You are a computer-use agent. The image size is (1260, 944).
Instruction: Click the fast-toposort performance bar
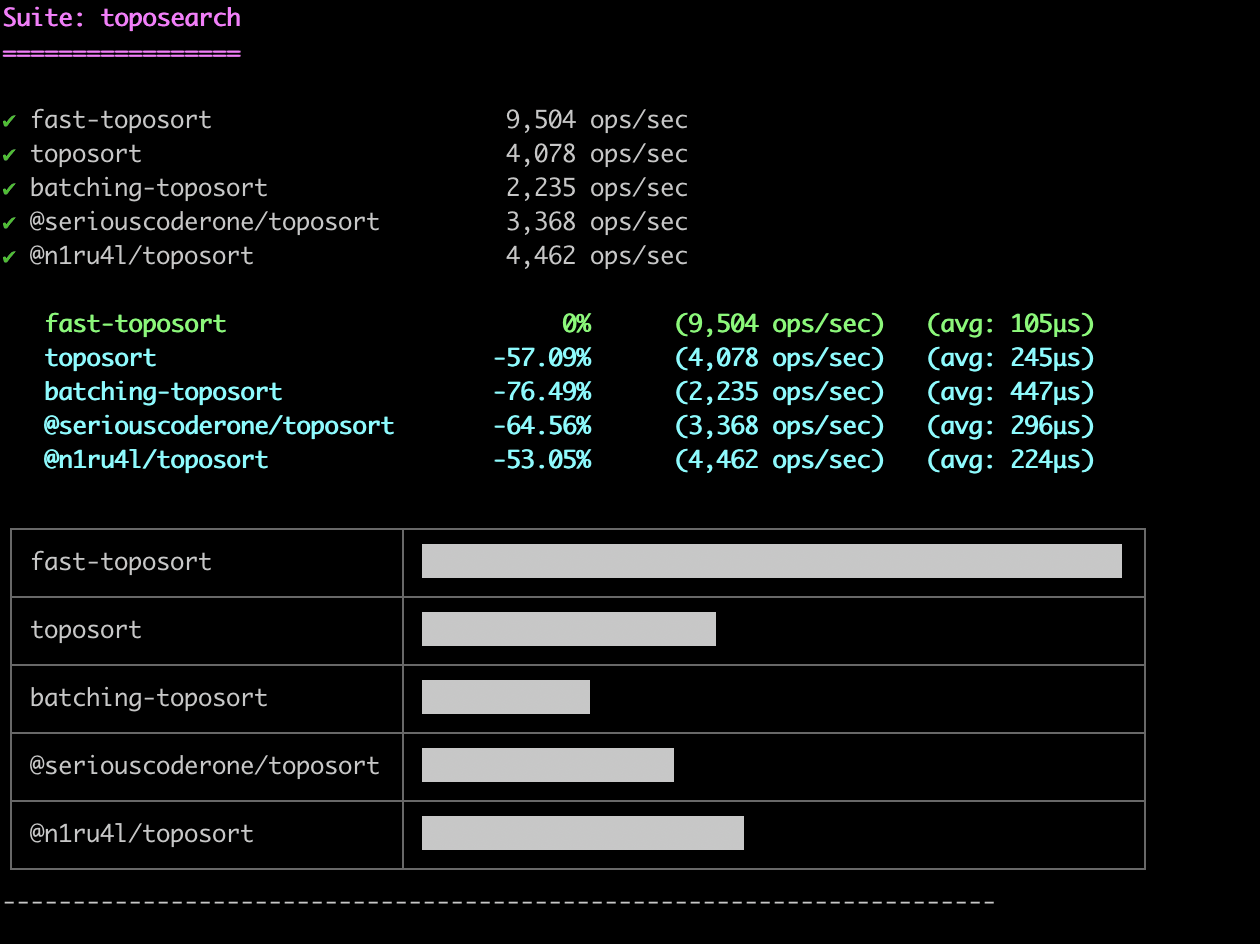tap(772, 561)
